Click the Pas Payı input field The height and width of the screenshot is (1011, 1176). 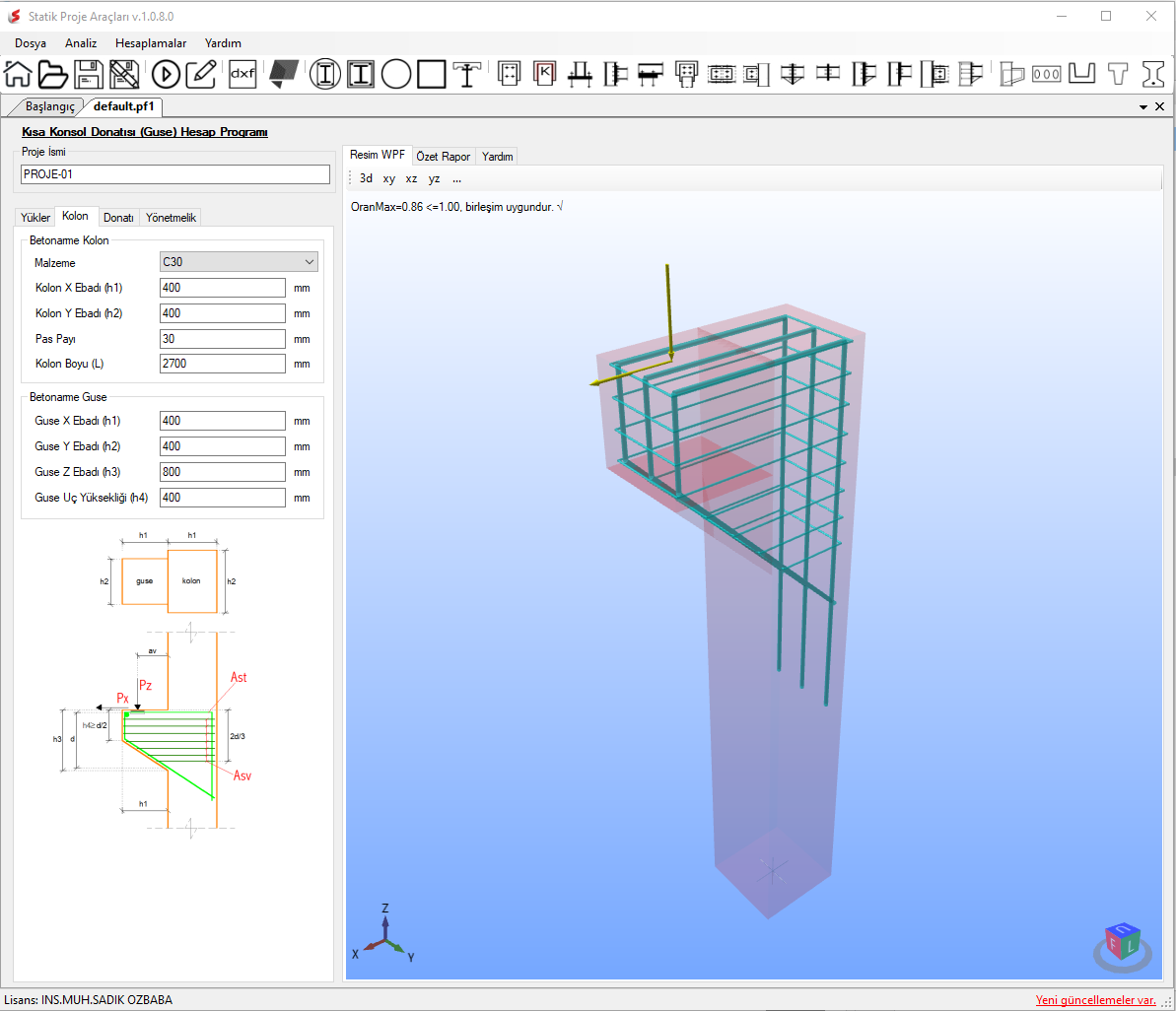[x=223, y=339]
